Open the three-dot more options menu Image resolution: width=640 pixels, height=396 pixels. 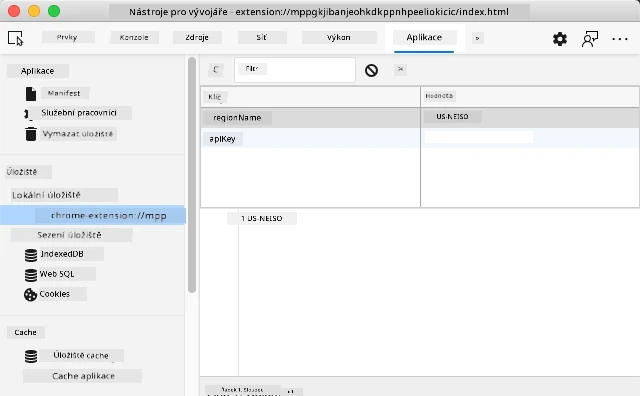click(620, 39)
